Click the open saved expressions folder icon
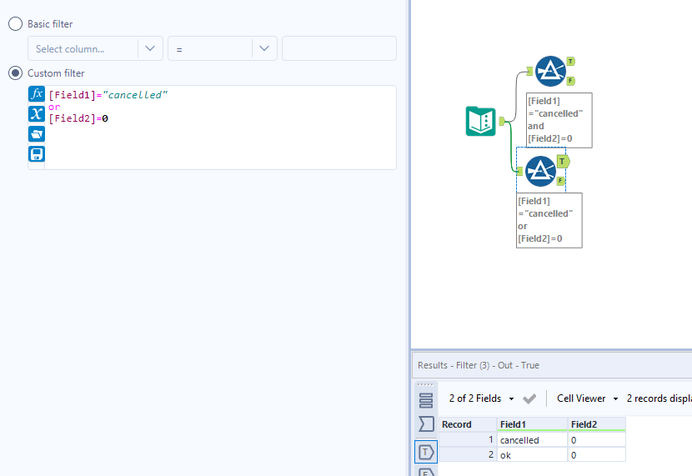Viewport: 692px width, 476px height. pos(37,134)
